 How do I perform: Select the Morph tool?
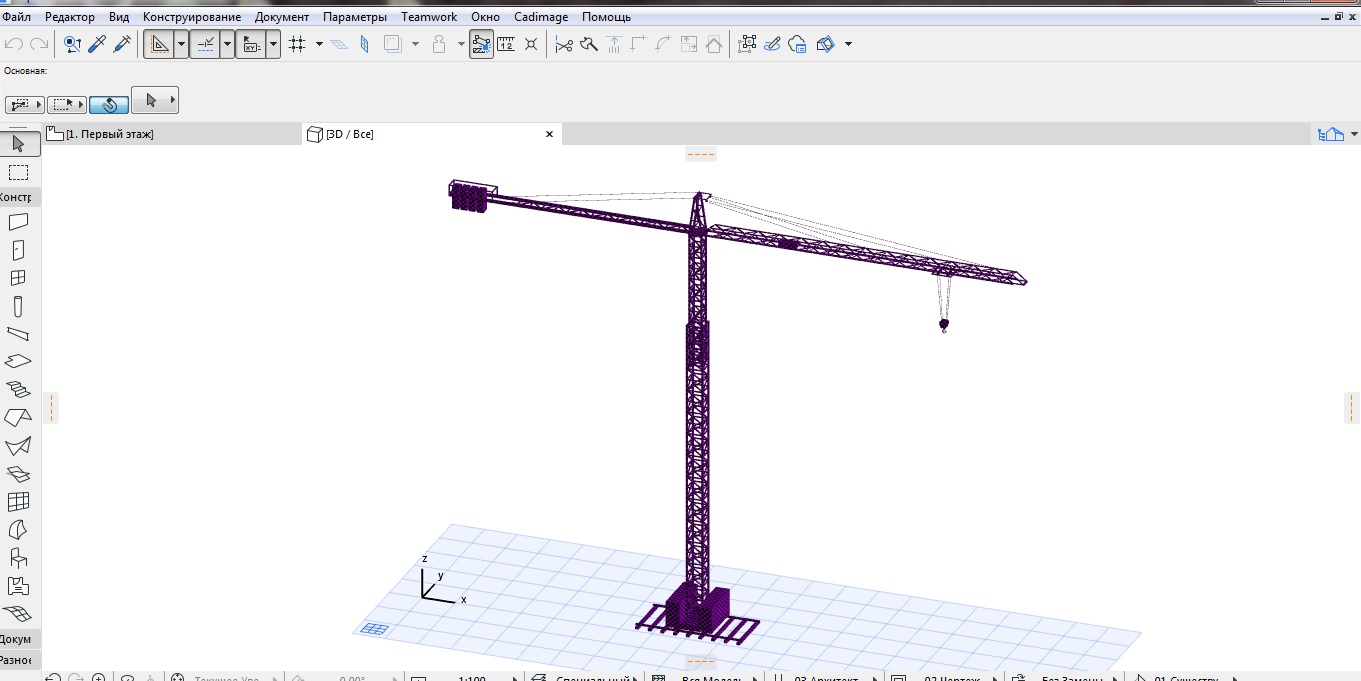click(18, 530)
